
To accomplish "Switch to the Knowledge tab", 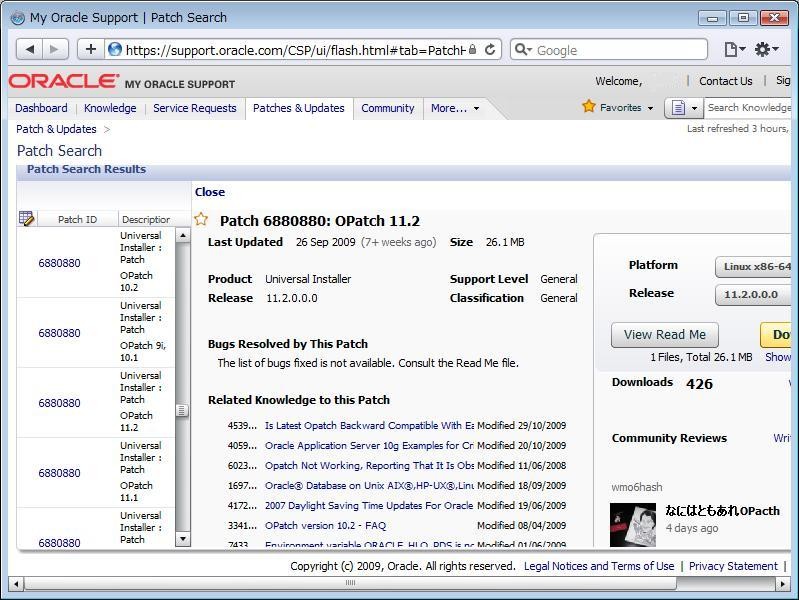I will click(110, 108).
